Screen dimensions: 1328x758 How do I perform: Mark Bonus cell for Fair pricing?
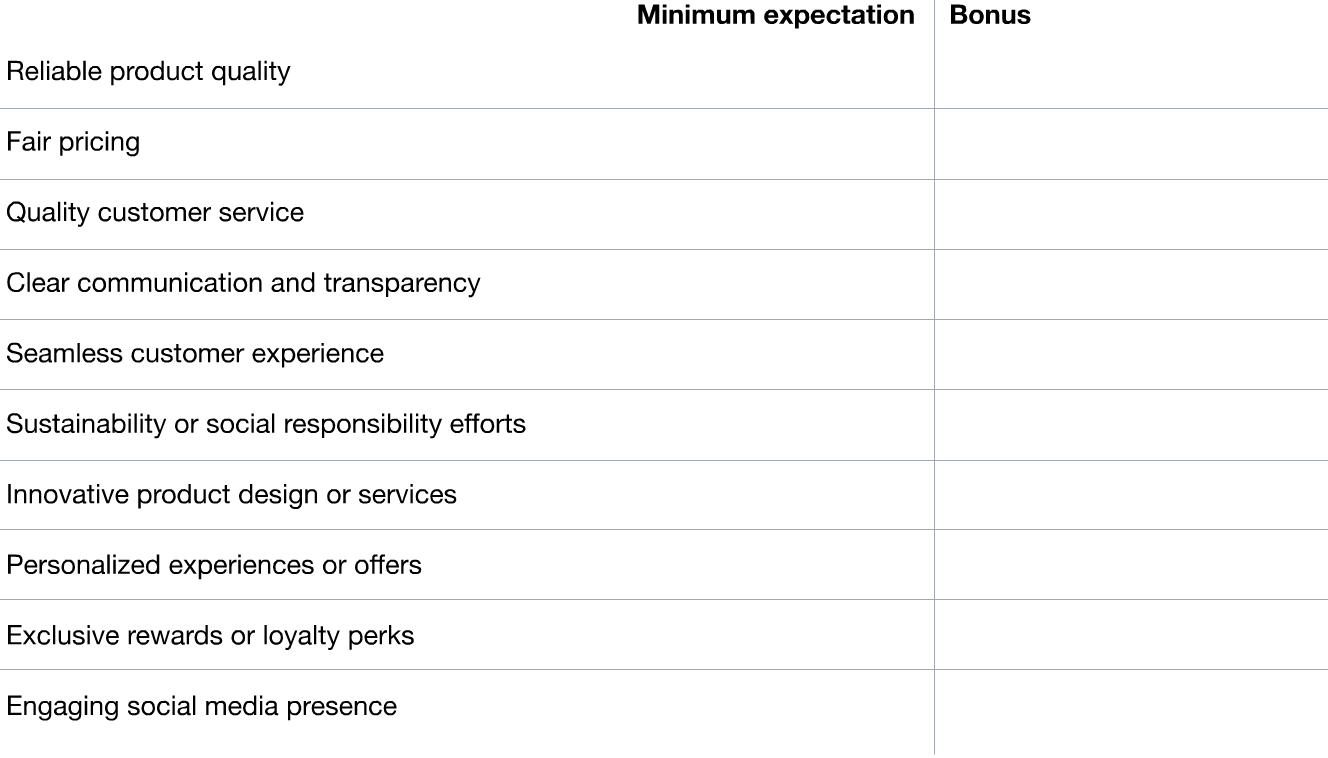(x=1131, y=143)
